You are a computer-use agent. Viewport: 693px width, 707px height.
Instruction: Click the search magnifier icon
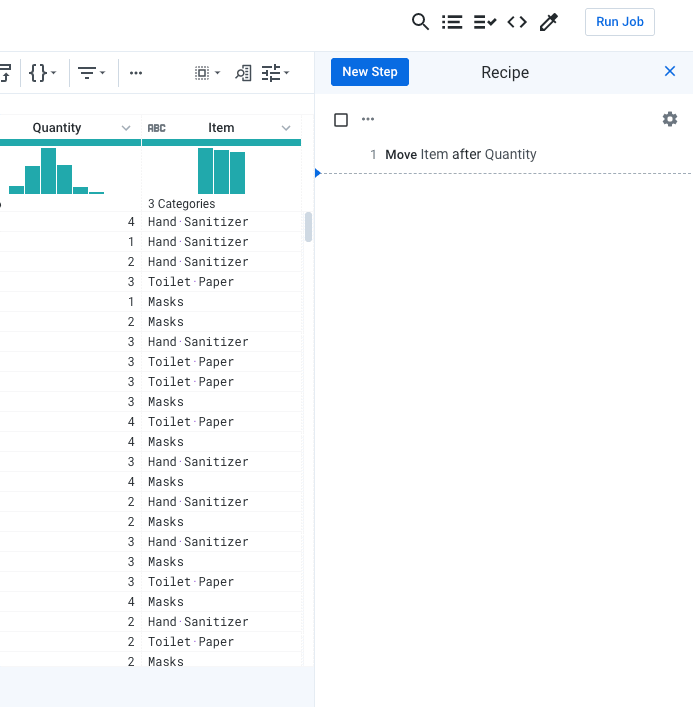pos(421,22)
